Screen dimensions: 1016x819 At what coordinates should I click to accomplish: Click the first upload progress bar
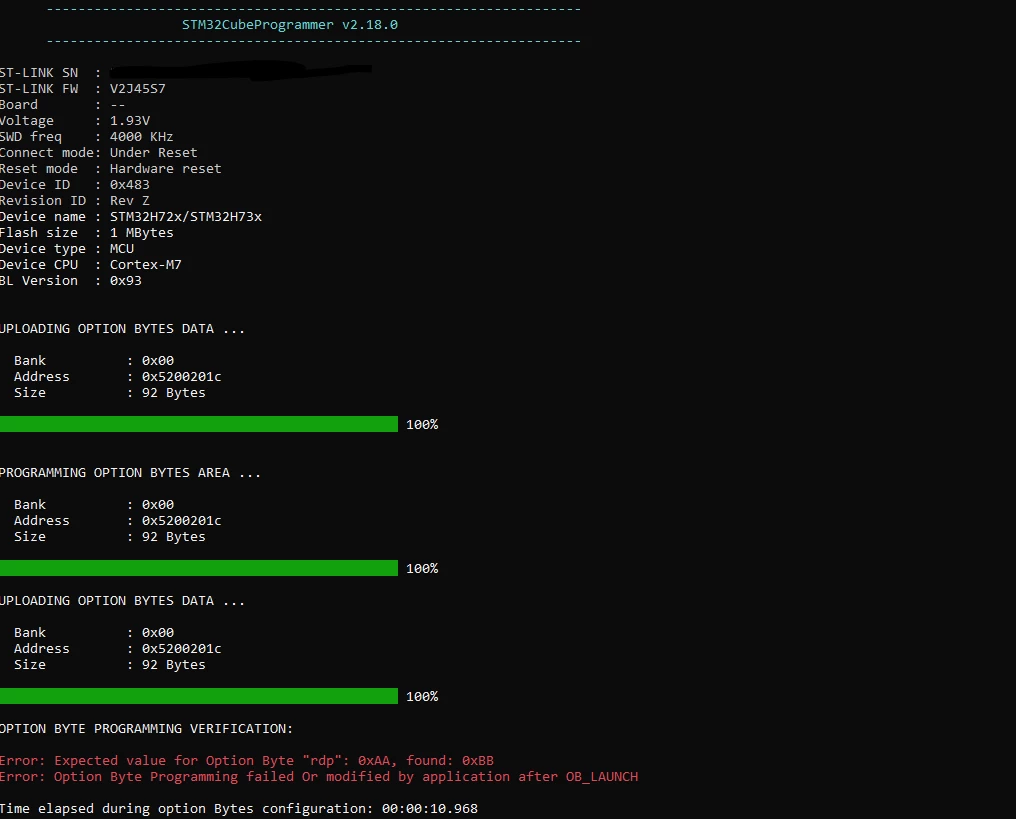pos(199,424)
